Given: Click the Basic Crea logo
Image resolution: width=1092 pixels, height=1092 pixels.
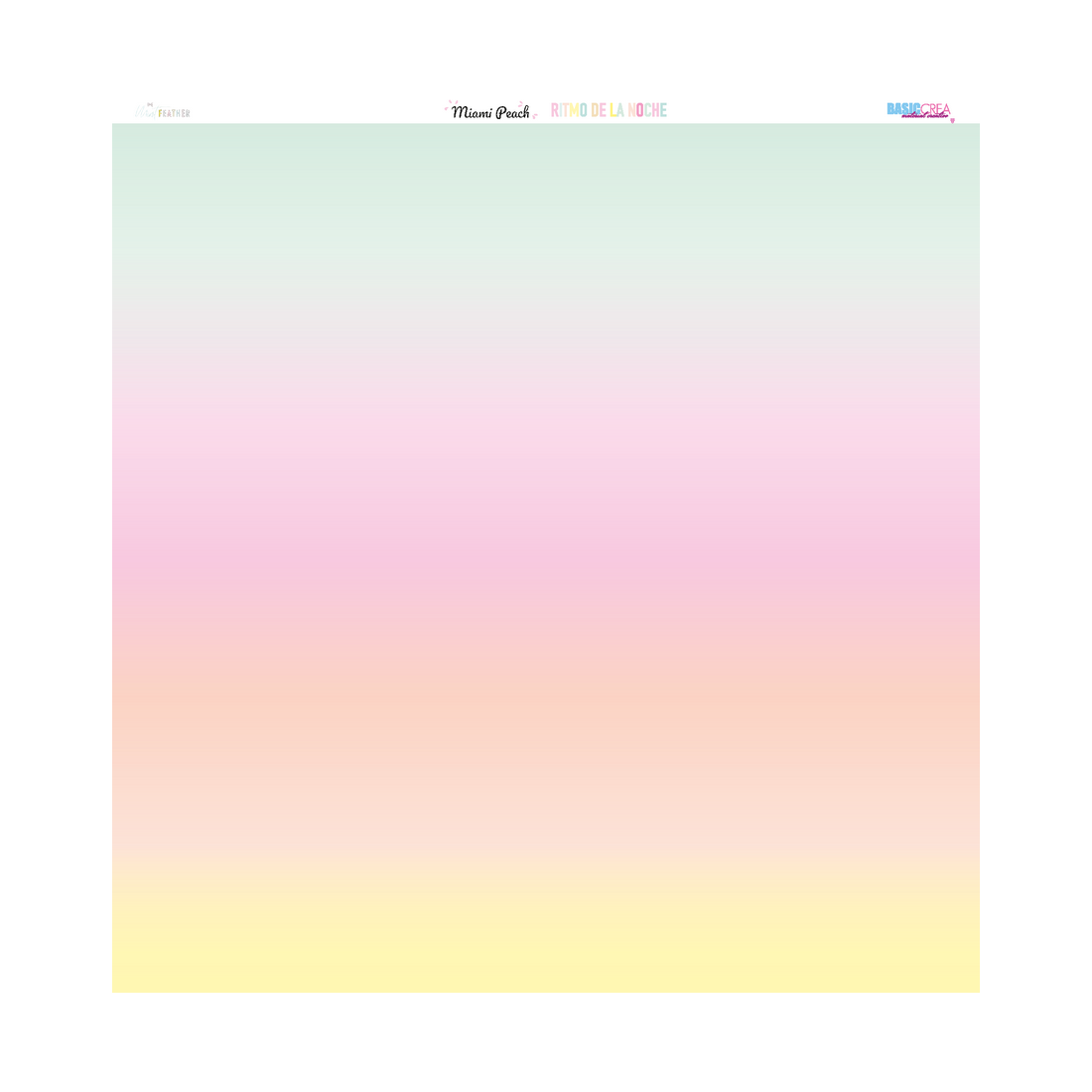Looking at the screenshot, I should (919, 111).
